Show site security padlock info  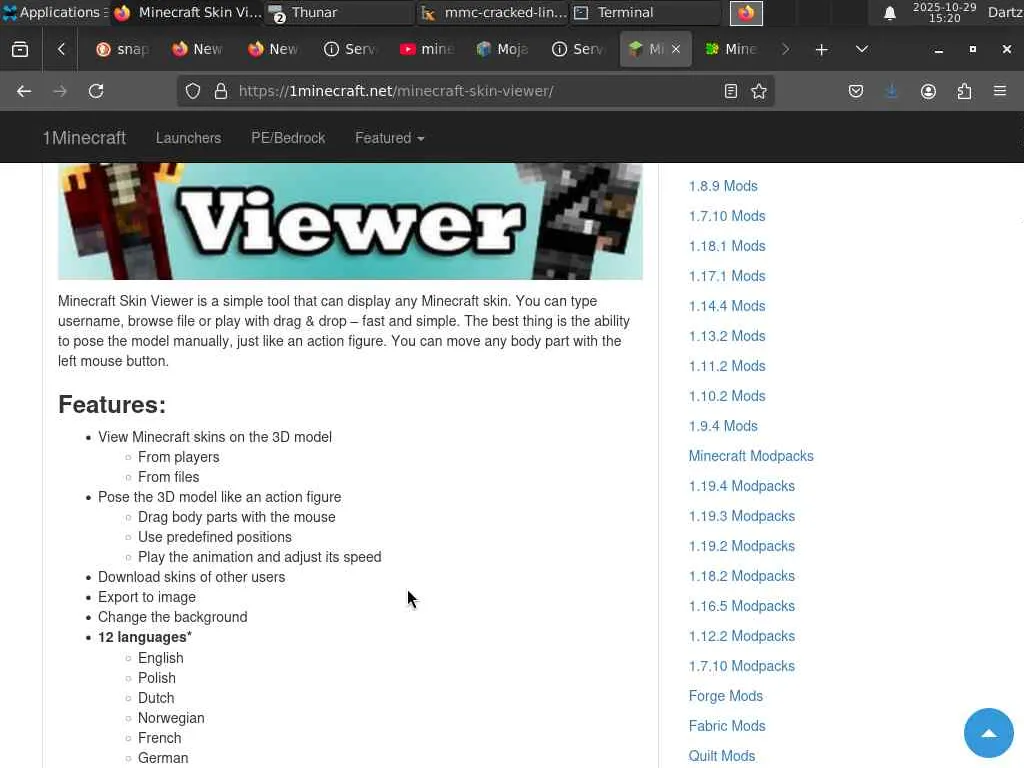click(x=221, y=91)
